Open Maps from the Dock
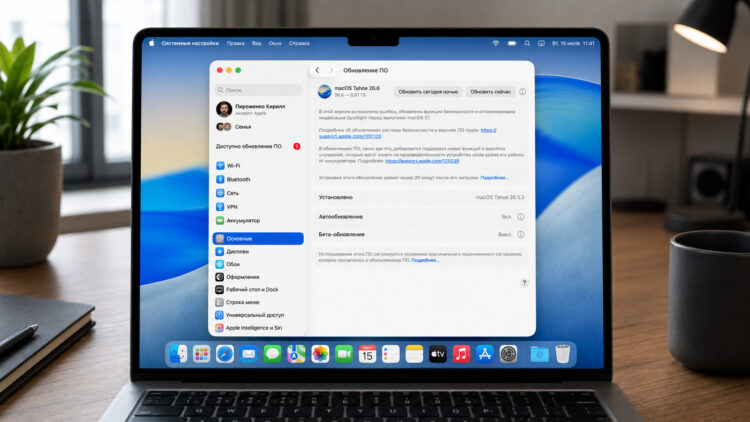The height and width of the screenshot is (422, 750). [x=296, y=355]
